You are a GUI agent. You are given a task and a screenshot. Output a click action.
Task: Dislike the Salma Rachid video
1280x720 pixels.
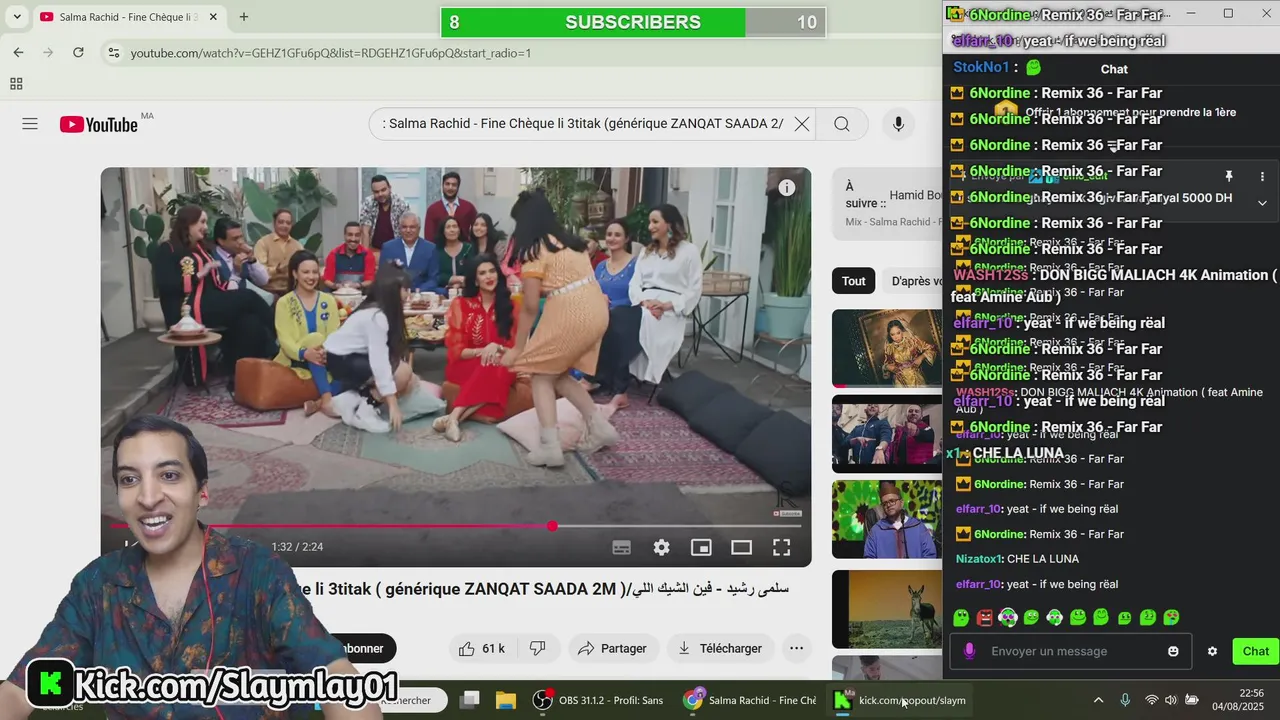537,648
